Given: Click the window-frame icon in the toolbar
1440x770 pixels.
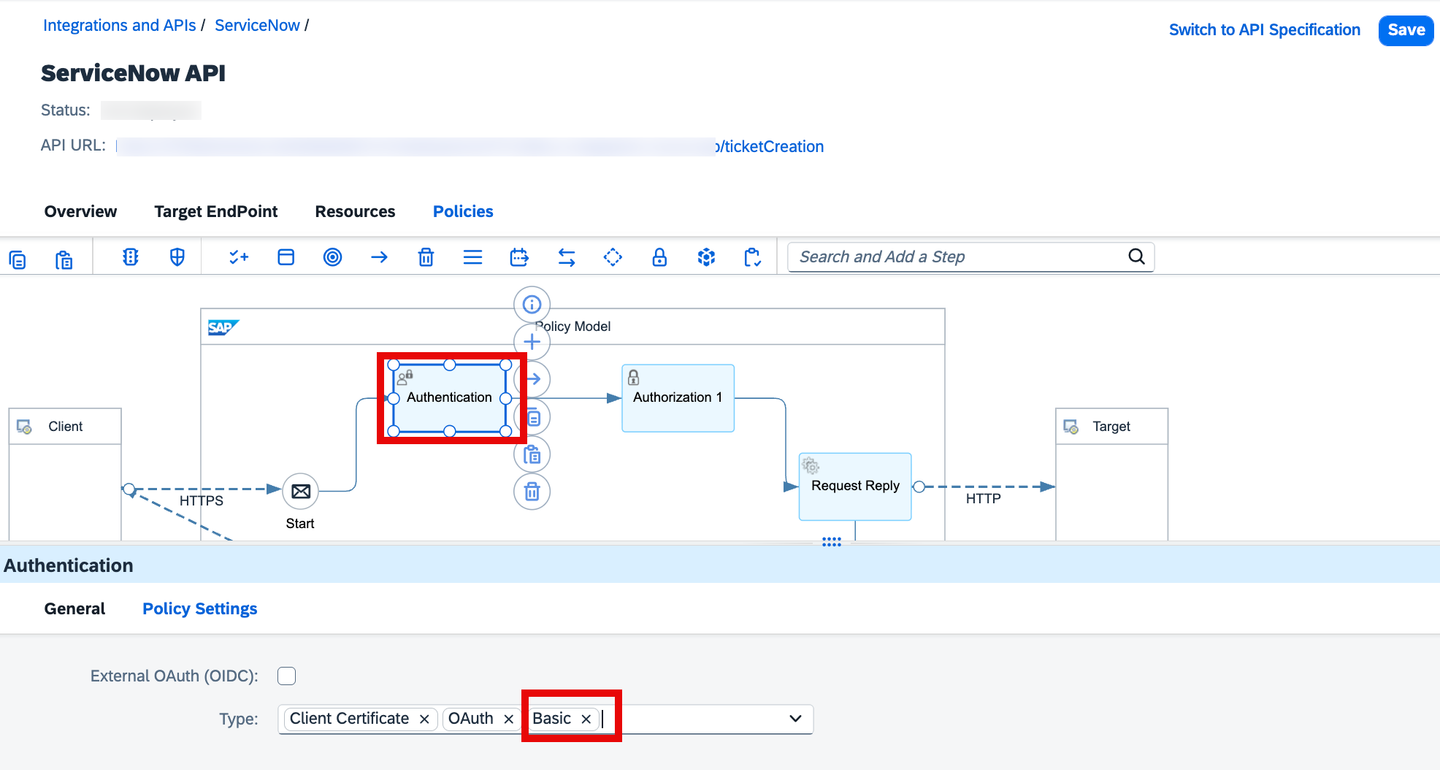Looking at the screenshot, I should (x=286, y=257).
